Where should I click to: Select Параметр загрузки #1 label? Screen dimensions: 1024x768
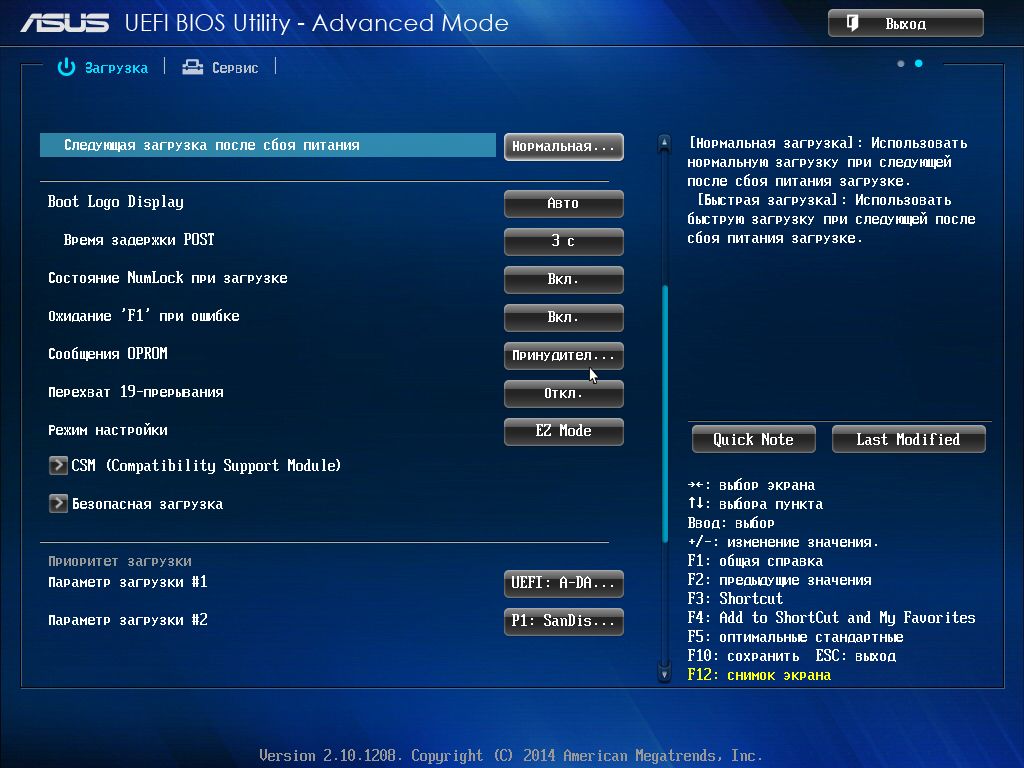(x=128, y=582)
